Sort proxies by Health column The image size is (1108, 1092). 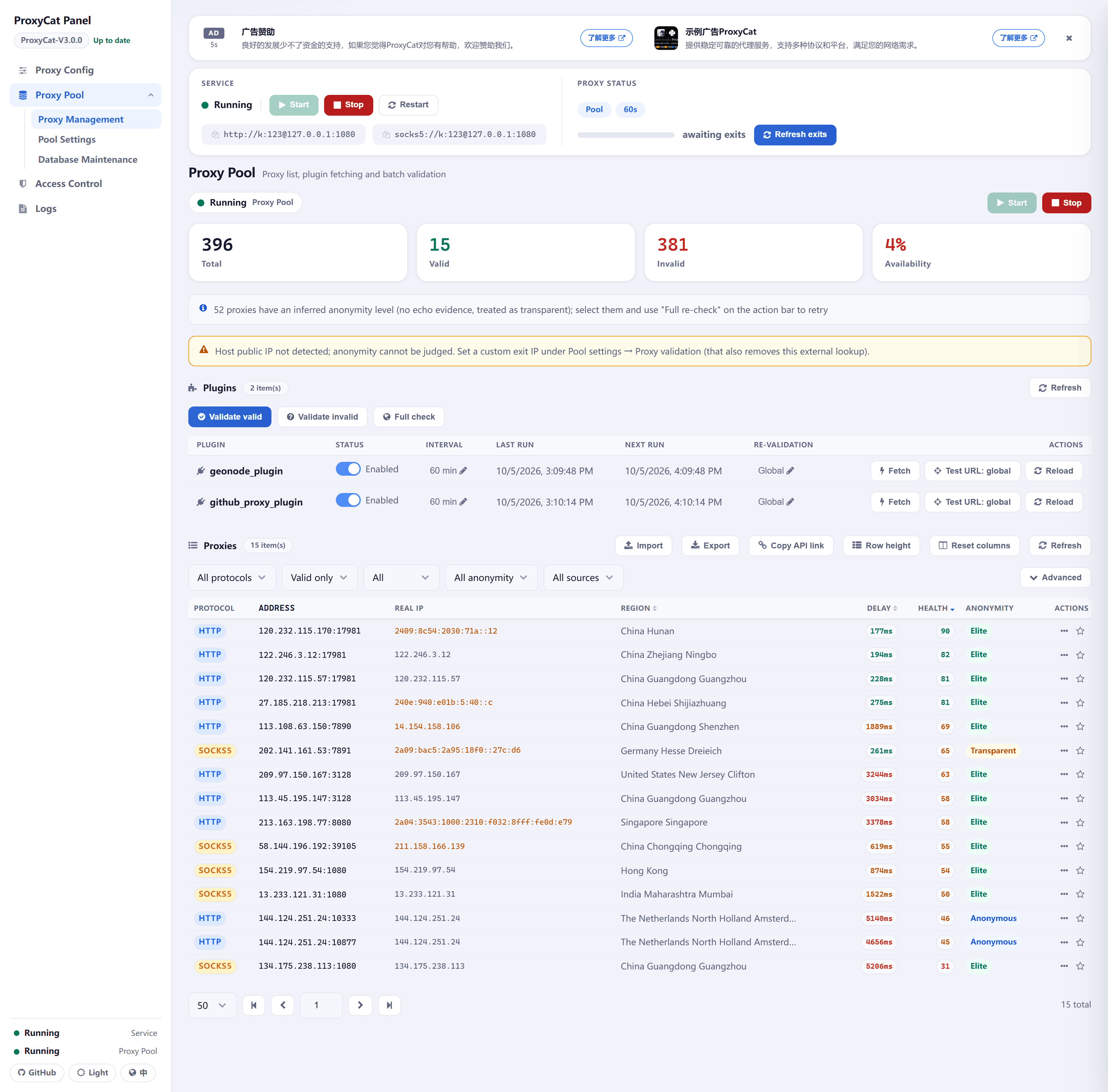936,608
